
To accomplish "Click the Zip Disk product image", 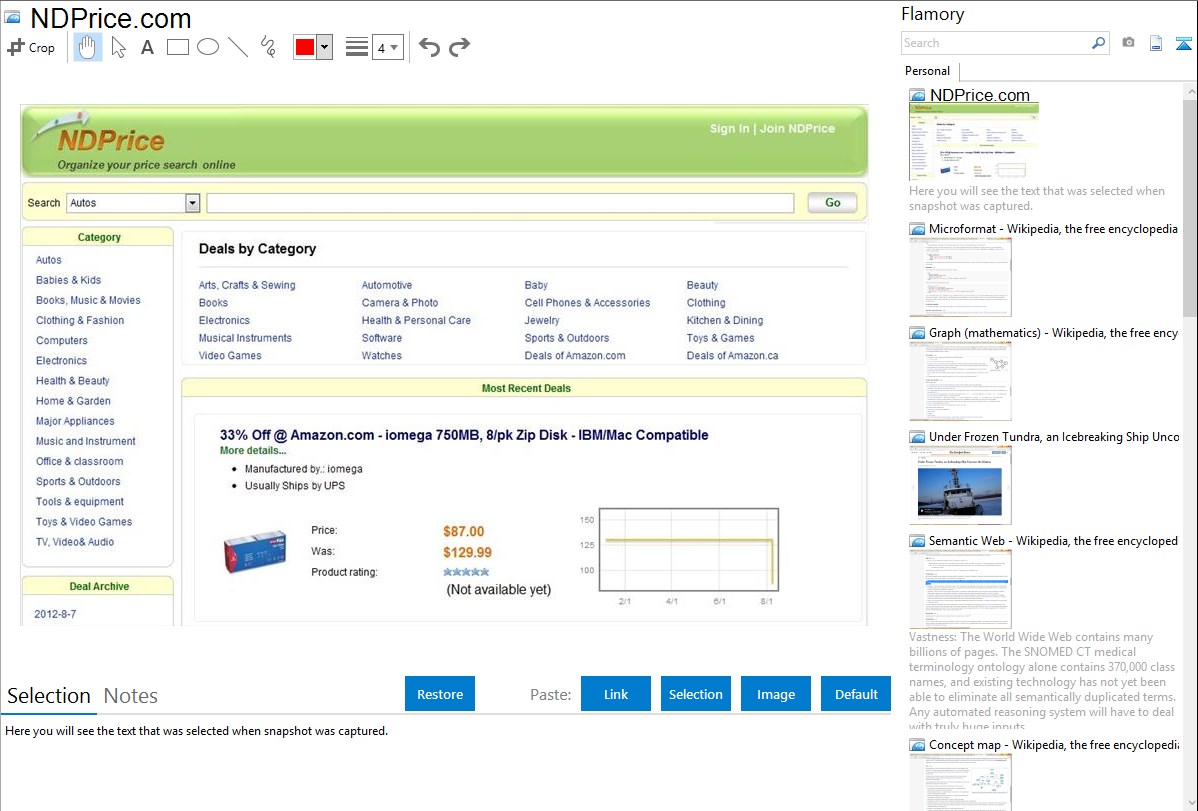I will (254, 550).
